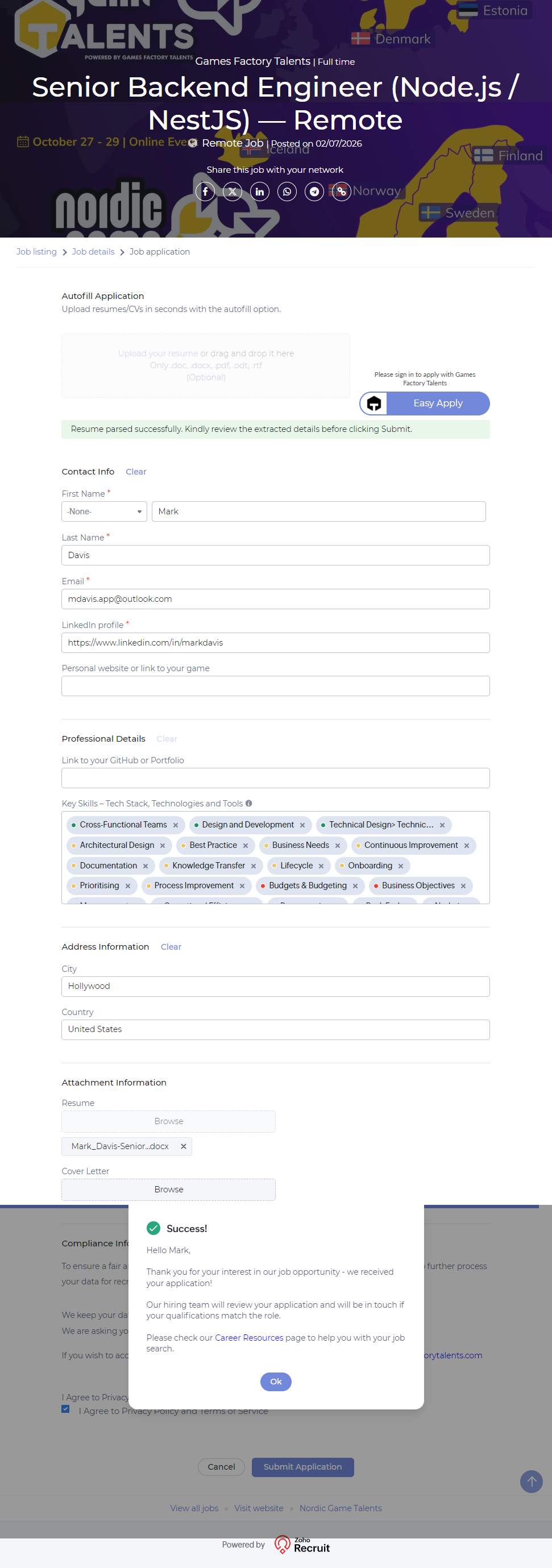Browse for a Cover Letter file

[169, 1189]
